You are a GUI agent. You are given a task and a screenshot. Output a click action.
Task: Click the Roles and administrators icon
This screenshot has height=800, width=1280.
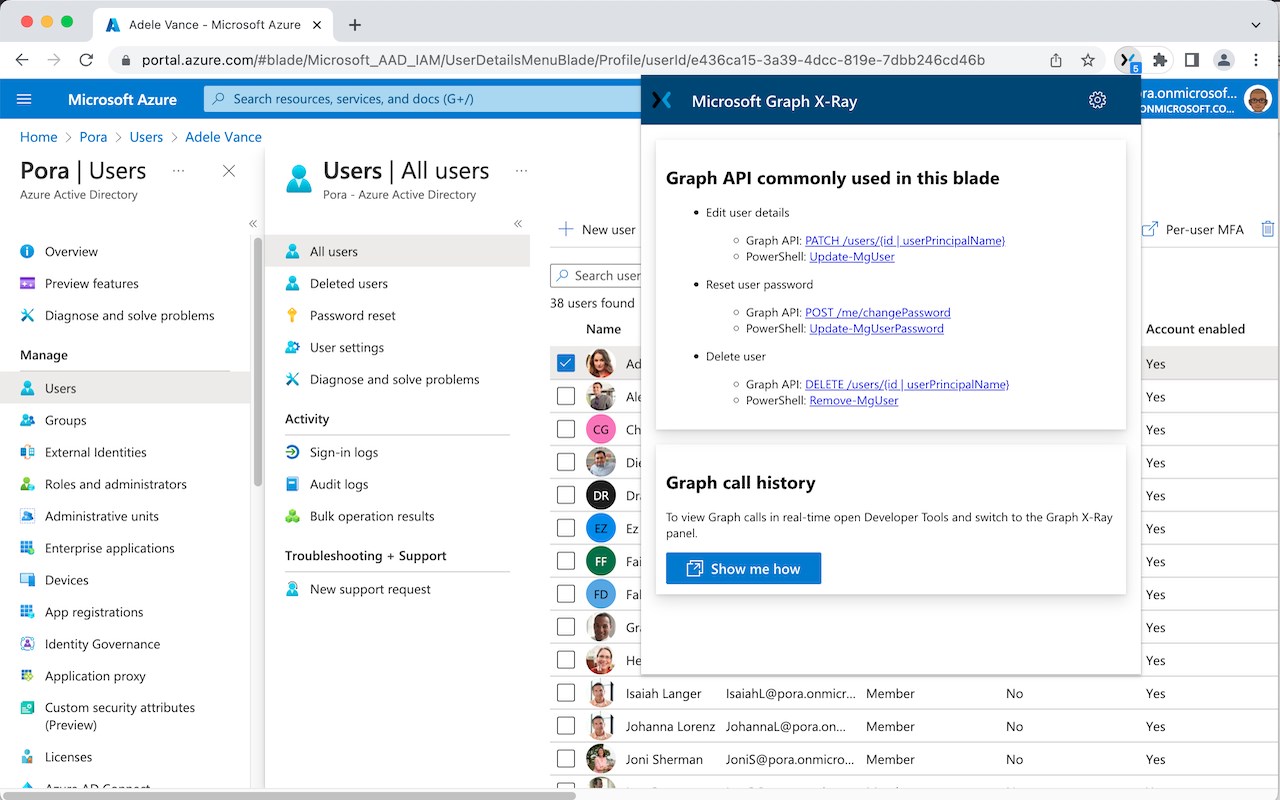[x=27, y=484]
